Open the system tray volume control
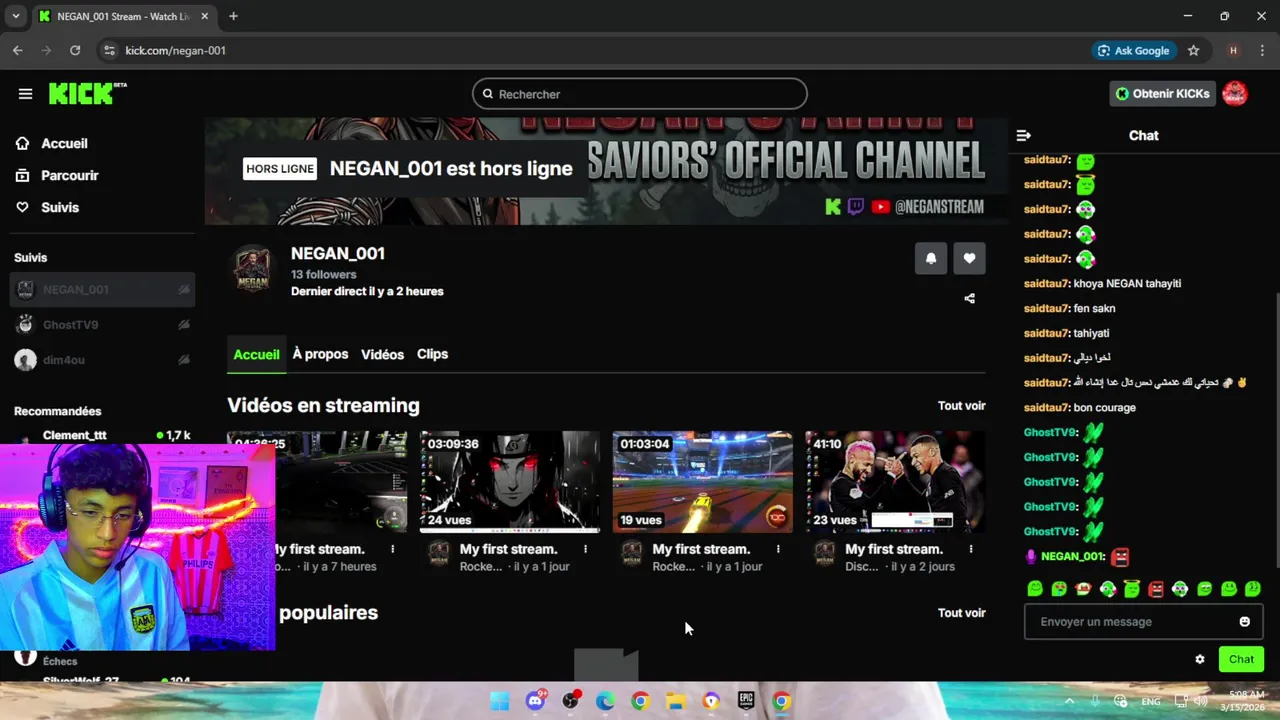This screenshot has height=720, width=1280. pos(1200,701)
